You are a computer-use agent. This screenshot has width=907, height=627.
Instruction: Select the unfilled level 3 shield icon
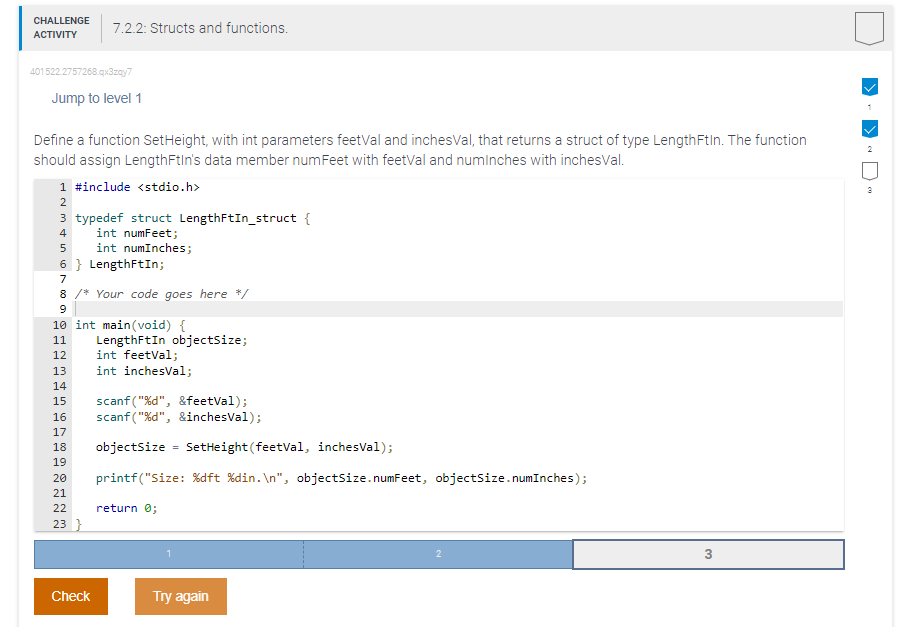(869, 172)
